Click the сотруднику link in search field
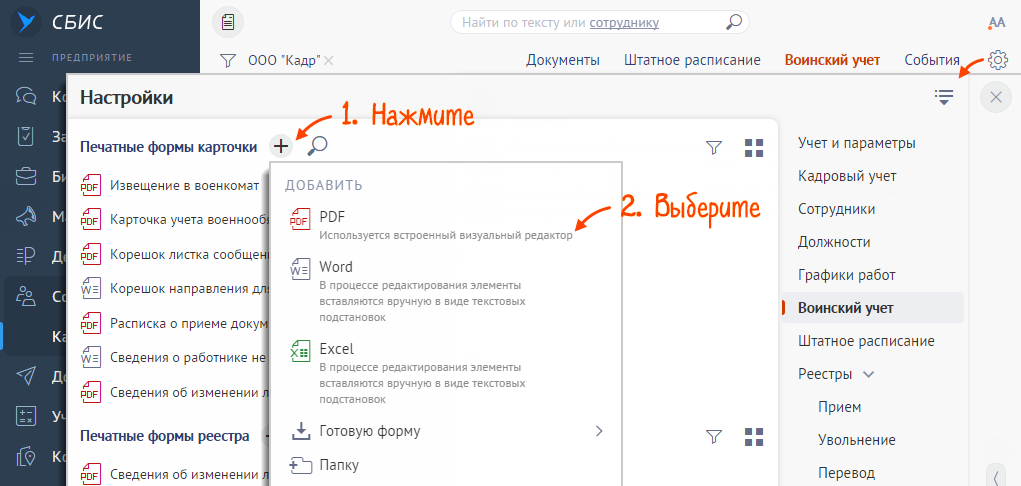This screenshot has height=486, width=1021. [x=624, y=23]
